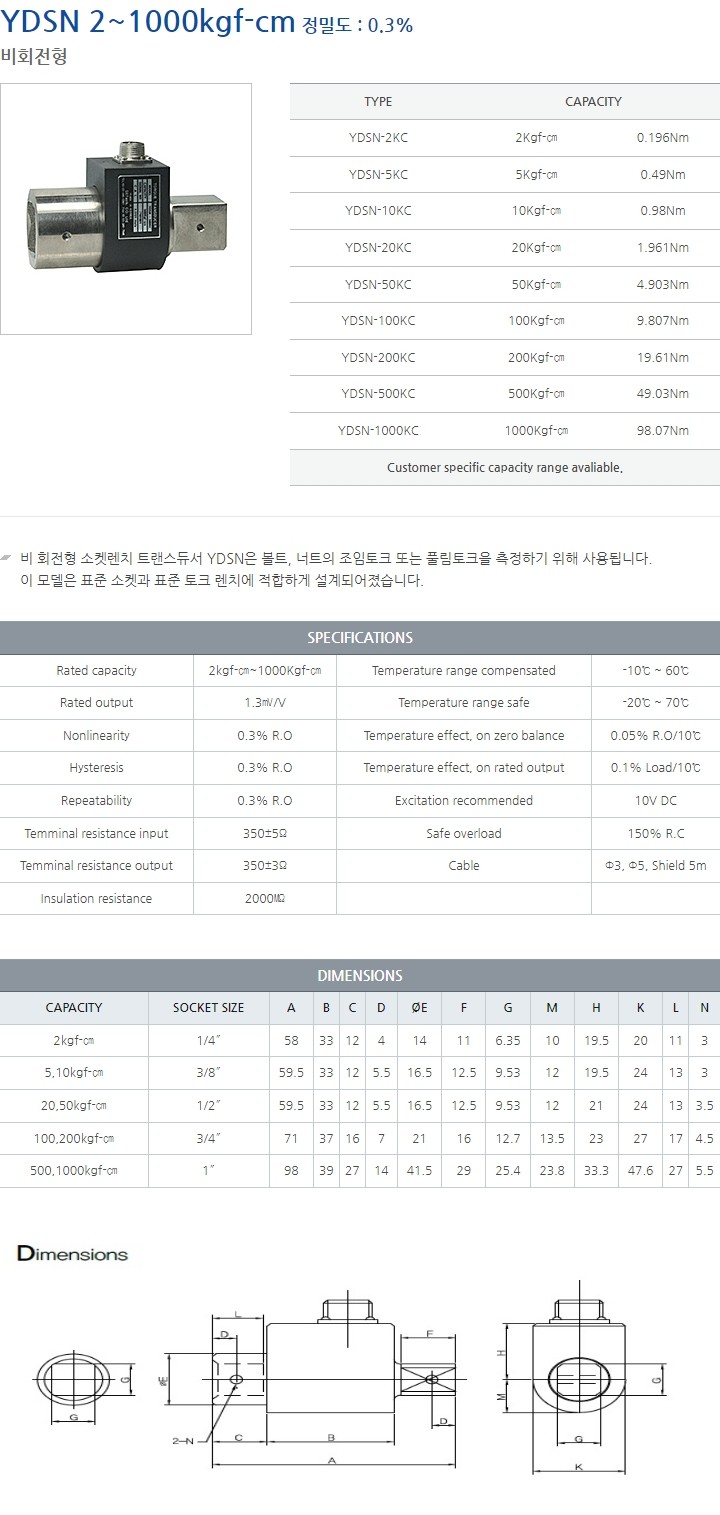
Task: Select the YDSN-2KC type cell
Action: tap(378, 137)
